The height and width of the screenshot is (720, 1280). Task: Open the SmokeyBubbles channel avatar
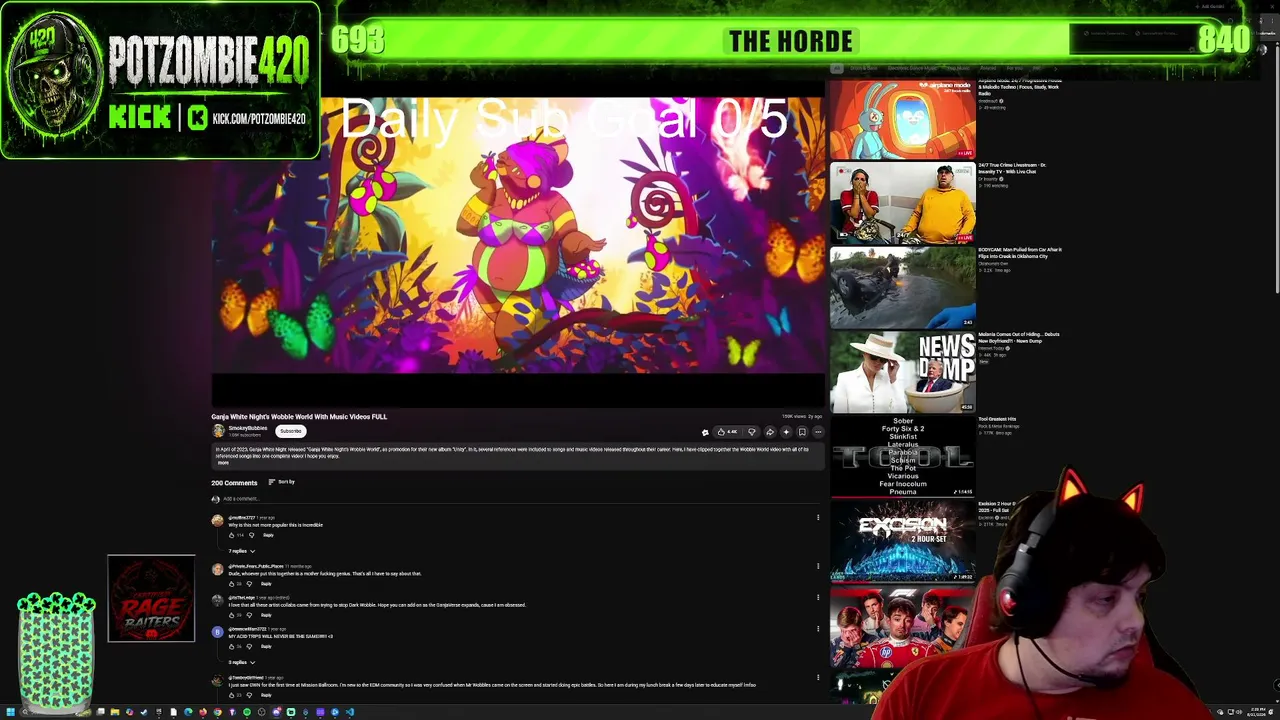tap(218, 431)
